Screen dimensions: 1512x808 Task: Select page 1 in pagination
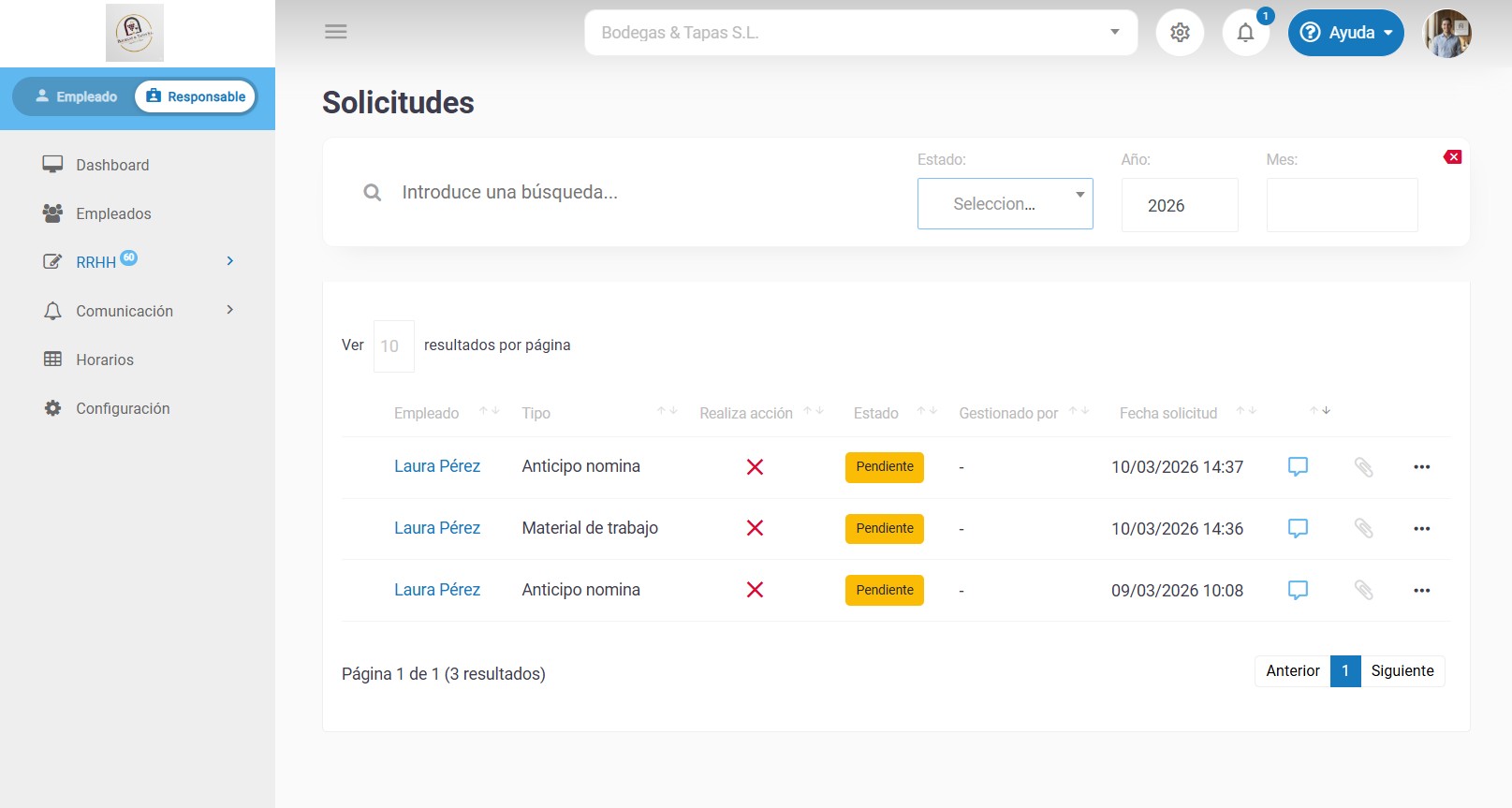tap(1345, 671)
